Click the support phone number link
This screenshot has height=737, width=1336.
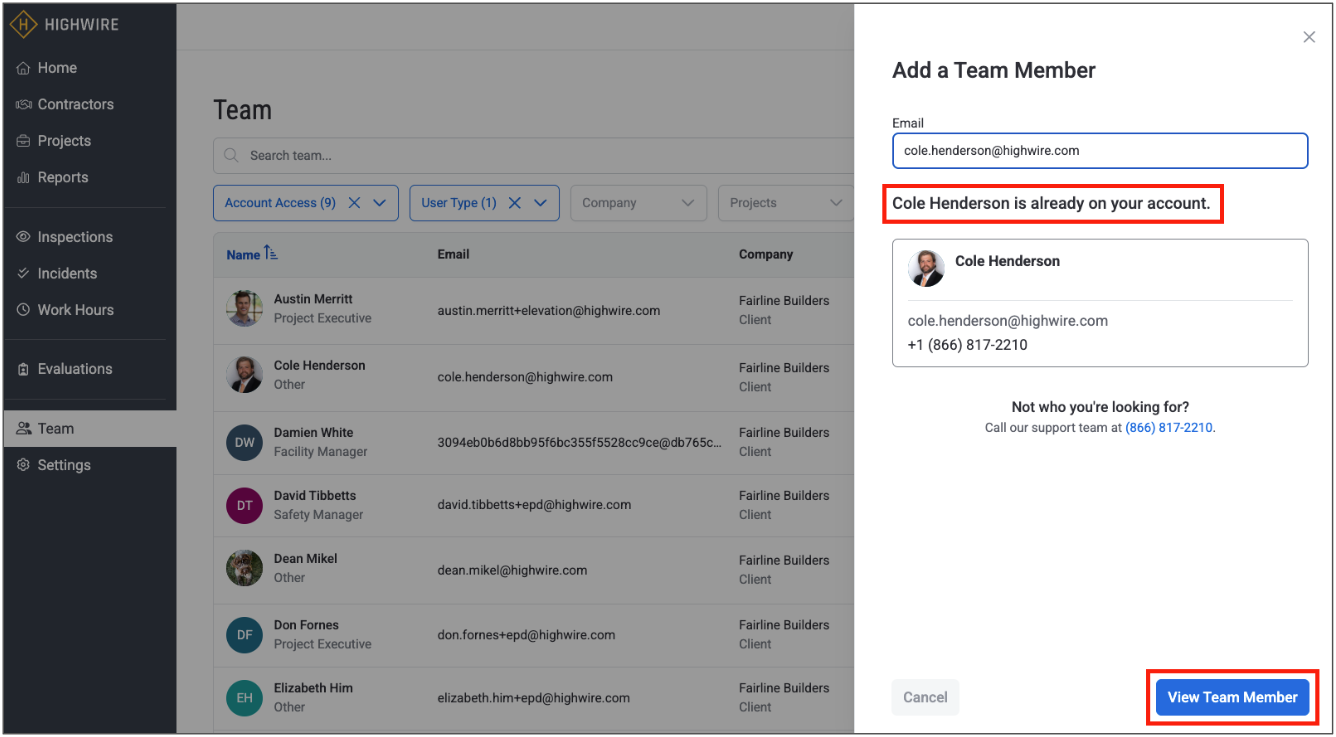point(1168,427)
